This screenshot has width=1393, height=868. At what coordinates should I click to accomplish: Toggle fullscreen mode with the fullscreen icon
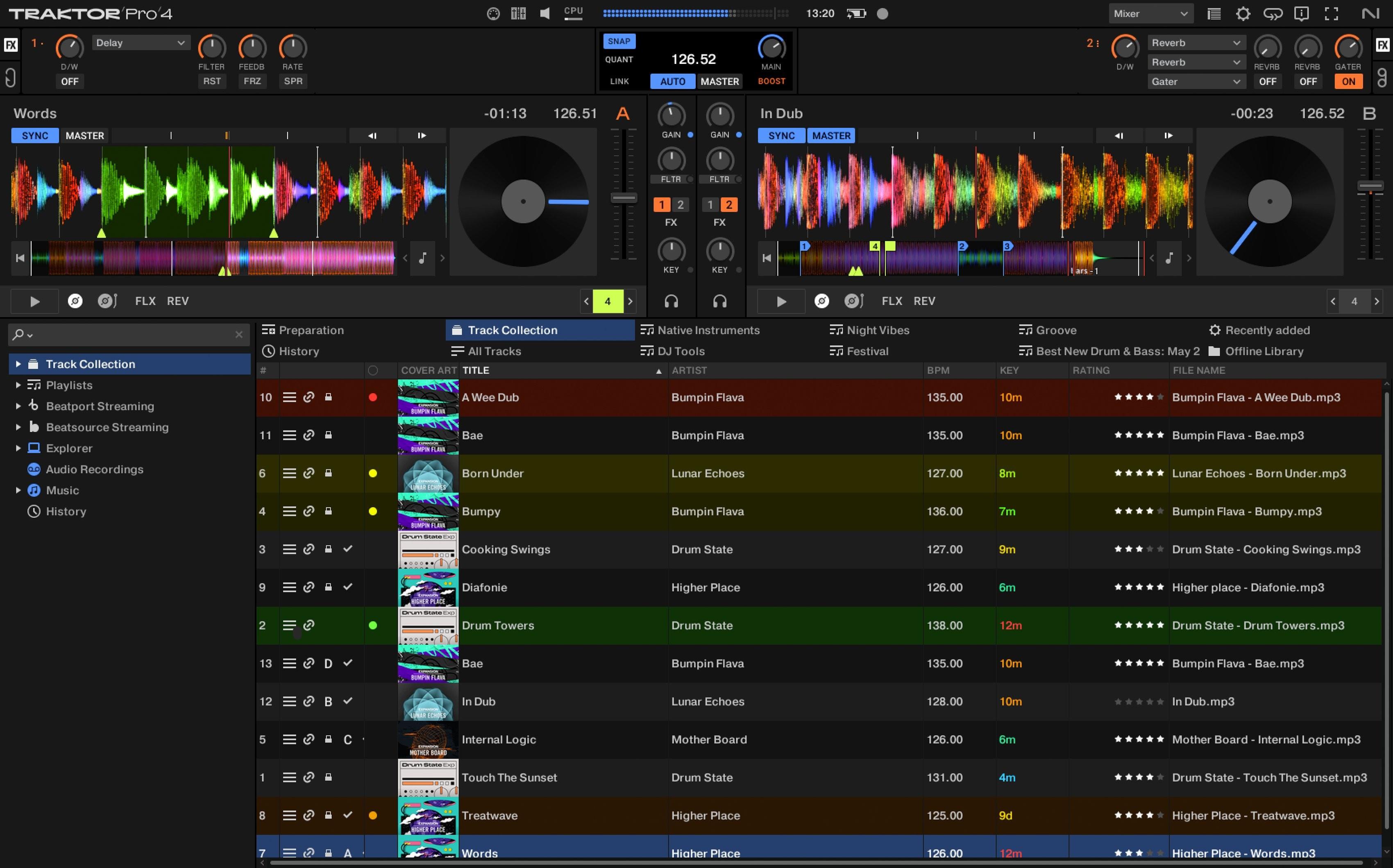coord(1331,13)
